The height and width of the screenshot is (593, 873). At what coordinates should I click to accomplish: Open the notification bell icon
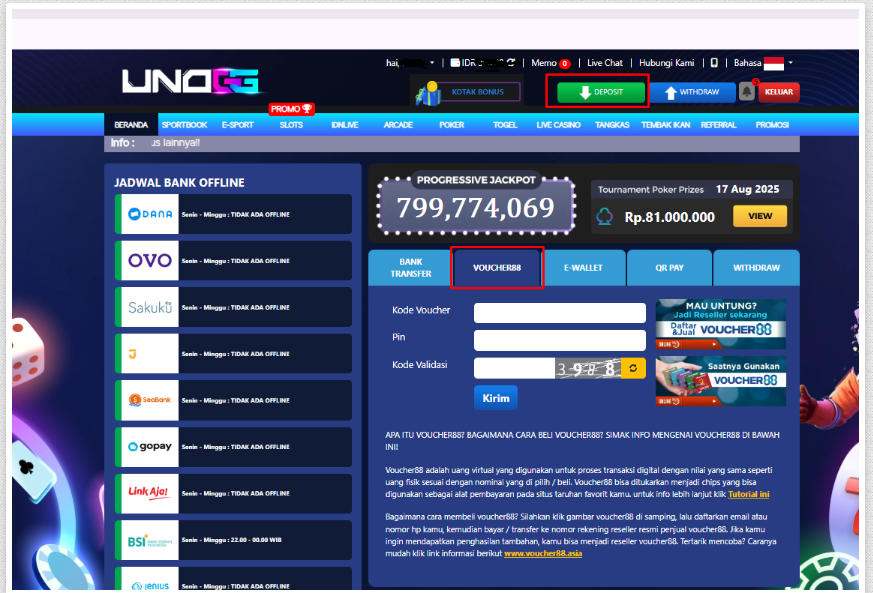pos(747,91)
